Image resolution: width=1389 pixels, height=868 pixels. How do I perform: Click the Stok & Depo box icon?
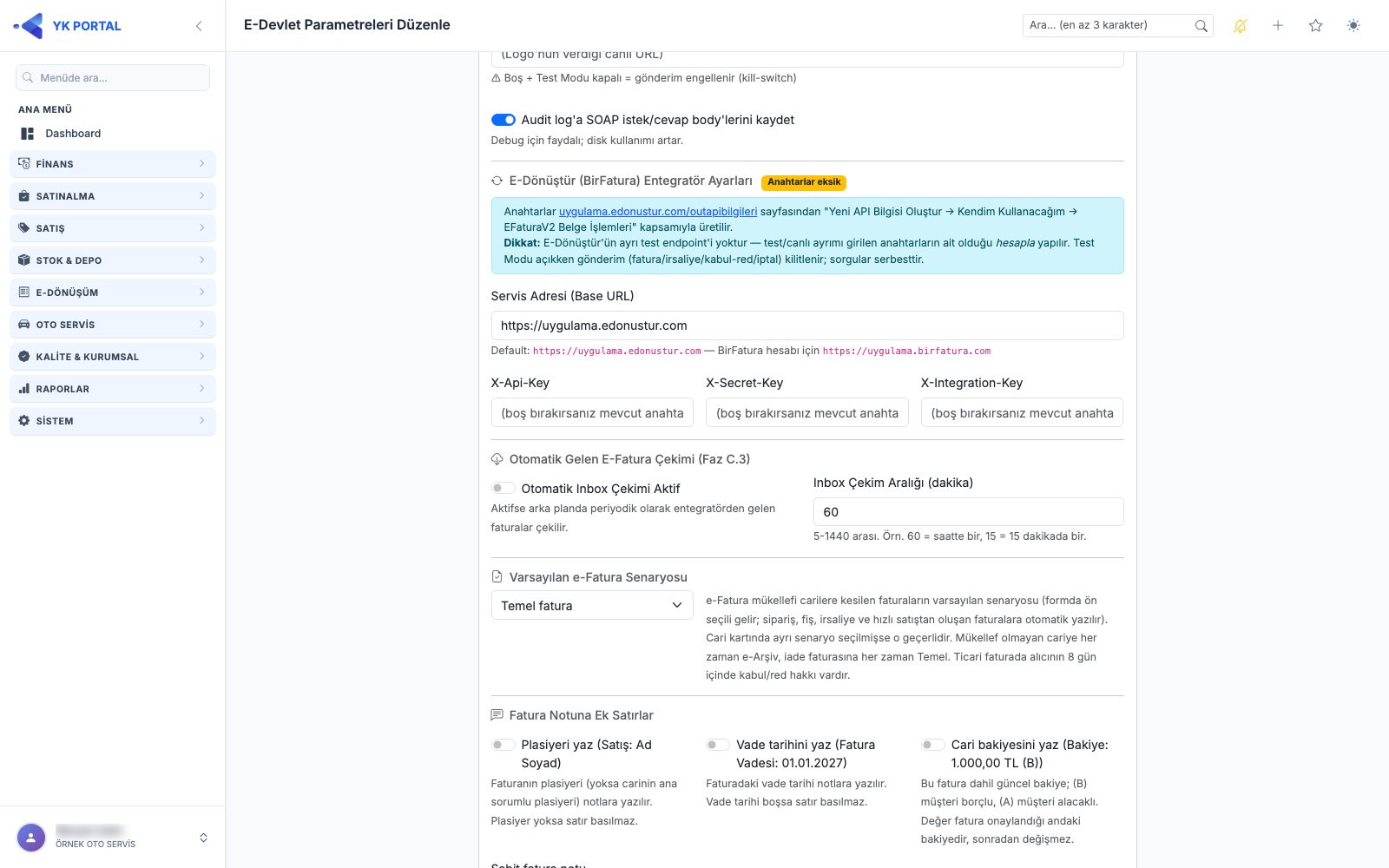click(x=24, y=260)
